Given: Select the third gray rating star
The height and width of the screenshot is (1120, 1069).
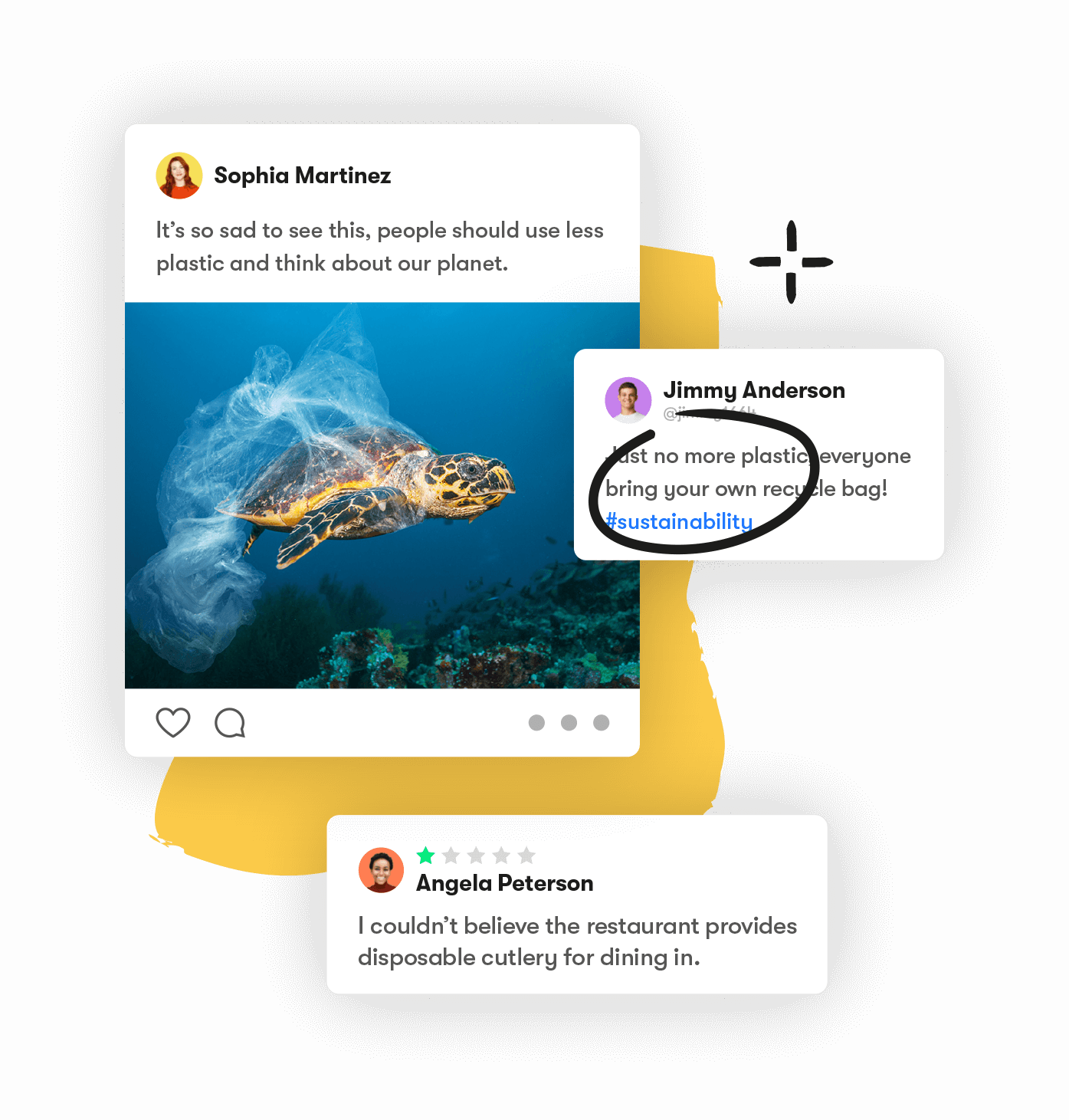Looking at the screenshot, I should [477, 856].
